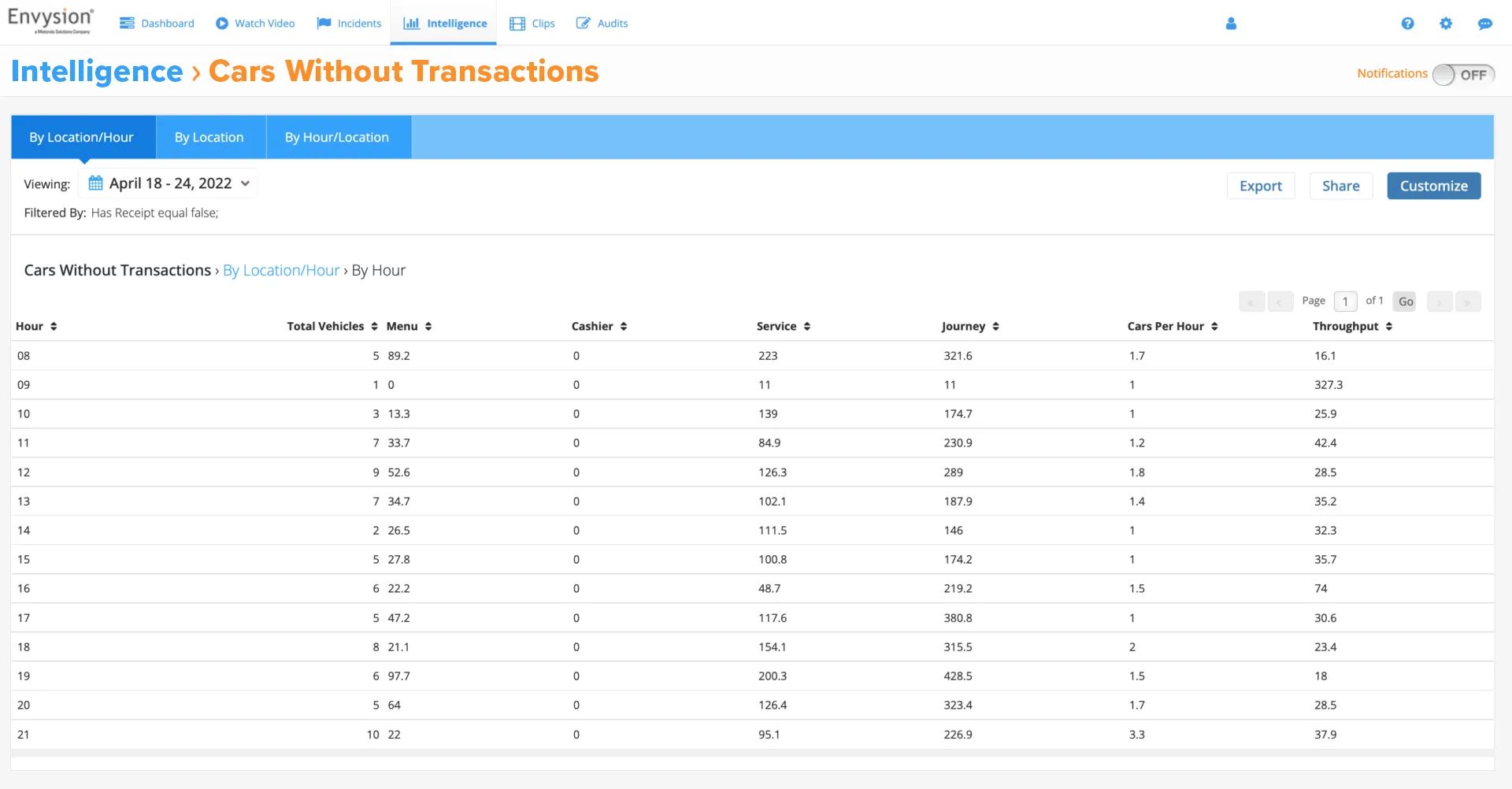Open Watch Video in the navigation
Viewport: 1512px width, 789px height.
pyautogui.click(x=255, y=24)
